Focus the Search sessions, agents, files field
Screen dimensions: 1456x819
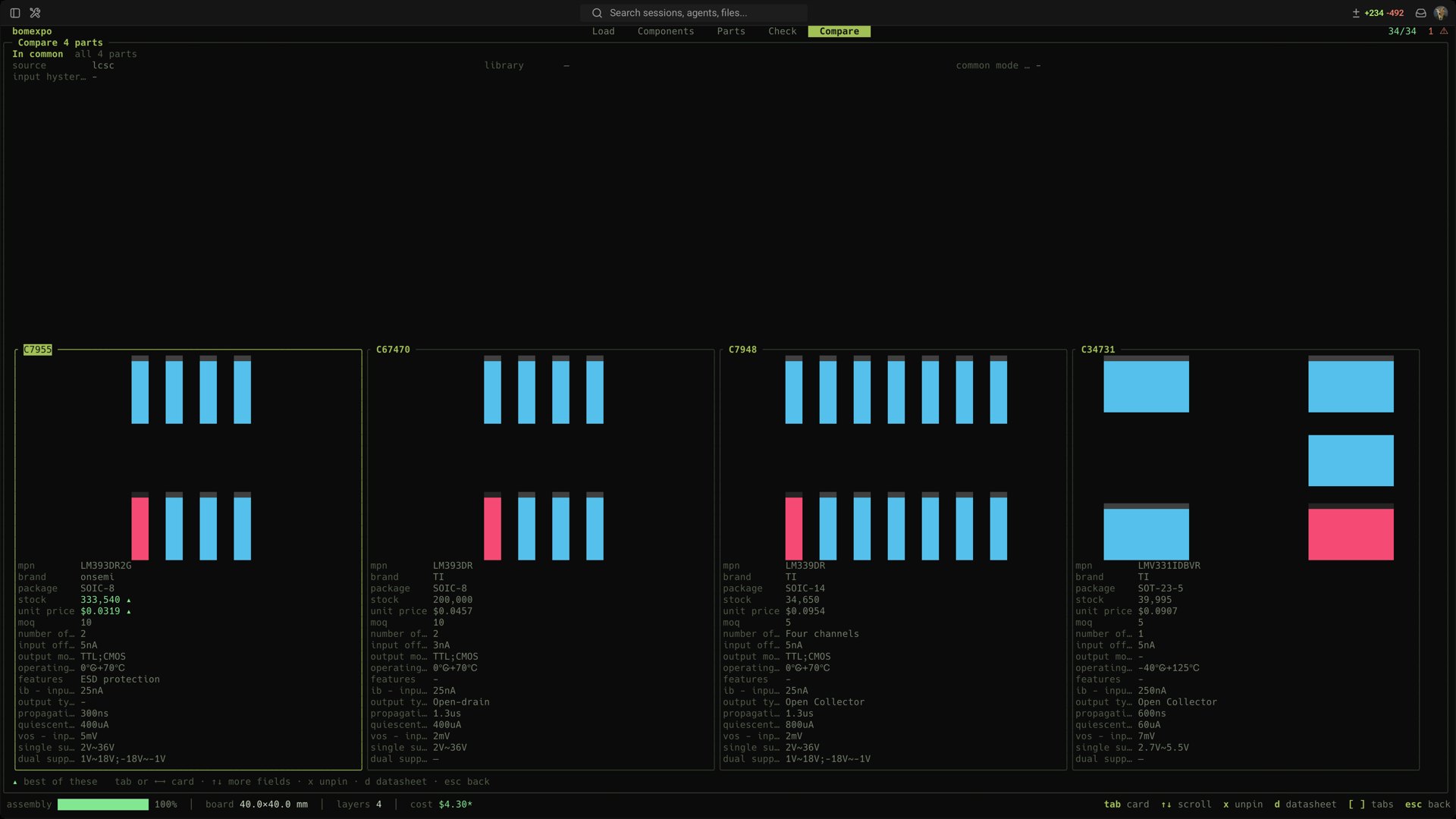(x=694, y=13)
